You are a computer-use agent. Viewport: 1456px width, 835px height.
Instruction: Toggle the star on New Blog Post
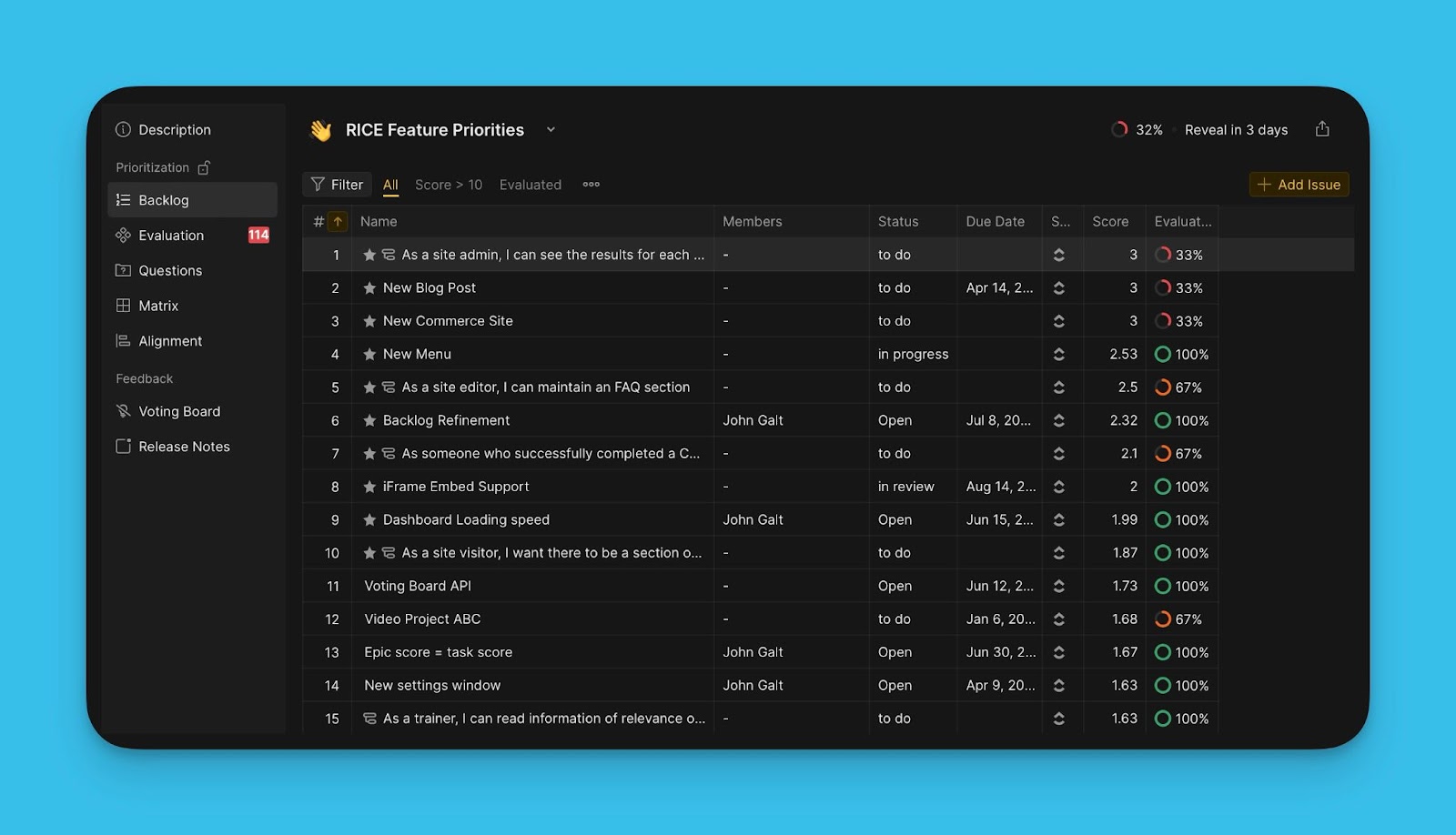point(369,287)
